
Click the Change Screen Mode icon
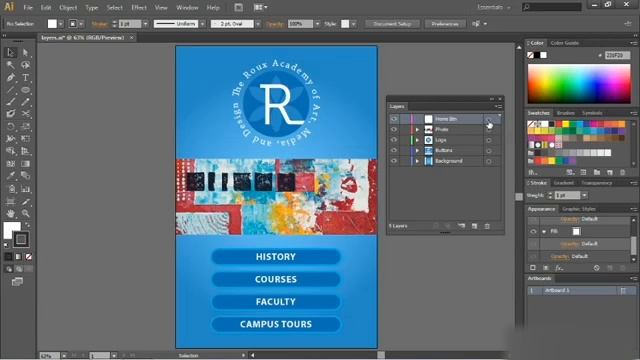(x=17, y=282)
